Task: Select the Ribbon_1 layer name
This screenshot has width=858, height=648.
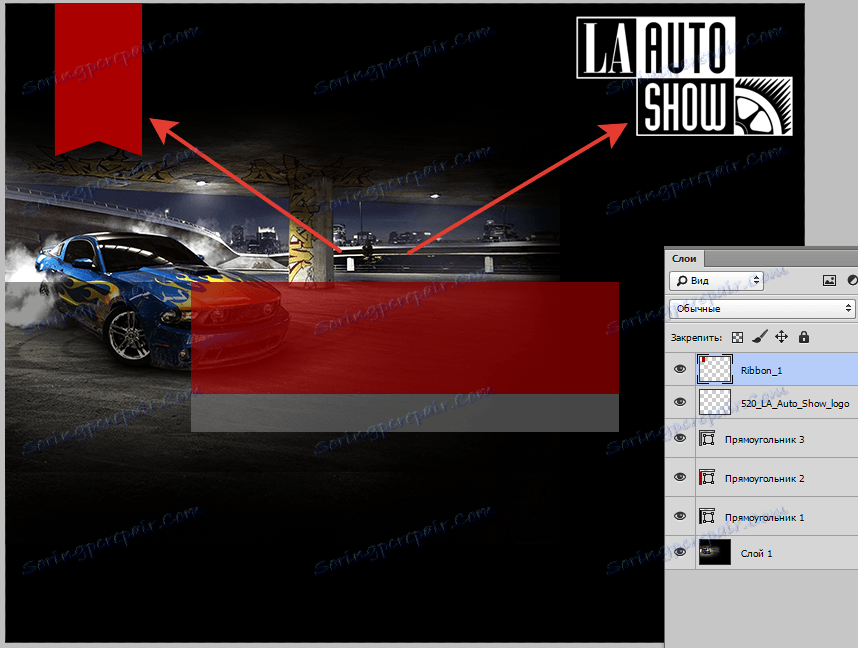Action: [761, 371]
